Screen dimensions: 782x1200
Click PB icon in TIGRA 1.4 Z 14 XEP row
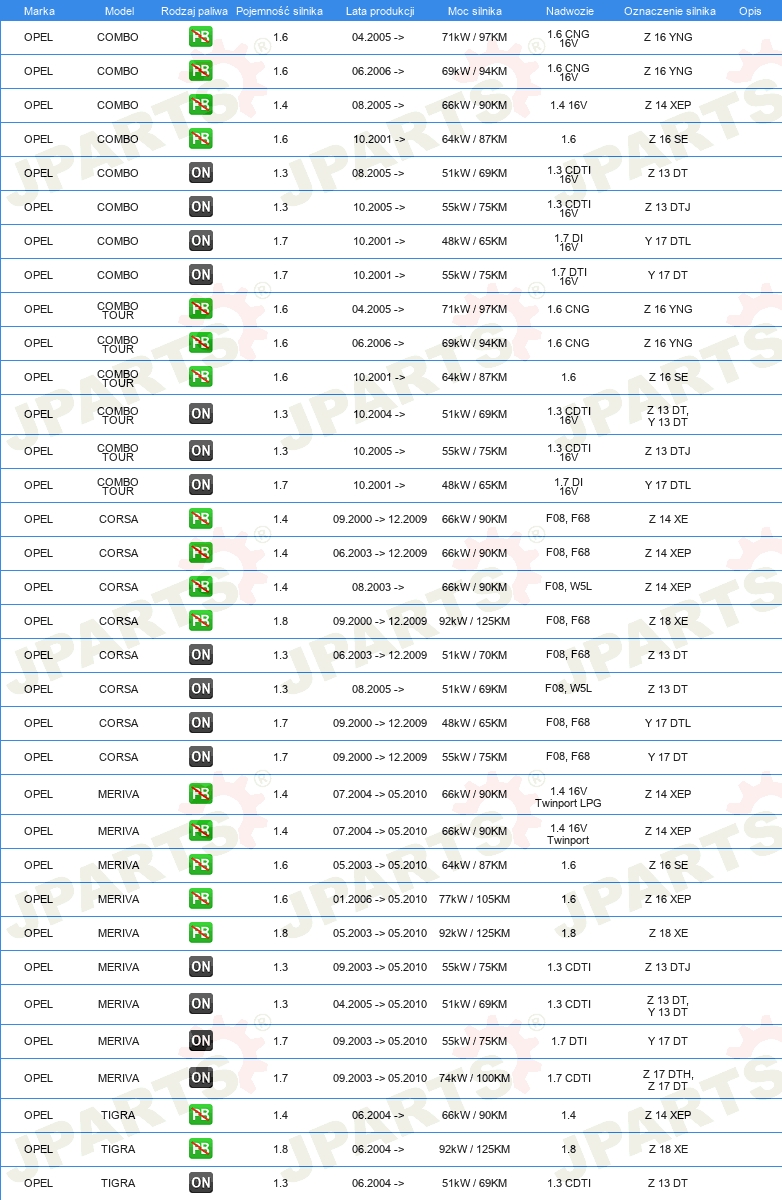[x=200, y=1115]
